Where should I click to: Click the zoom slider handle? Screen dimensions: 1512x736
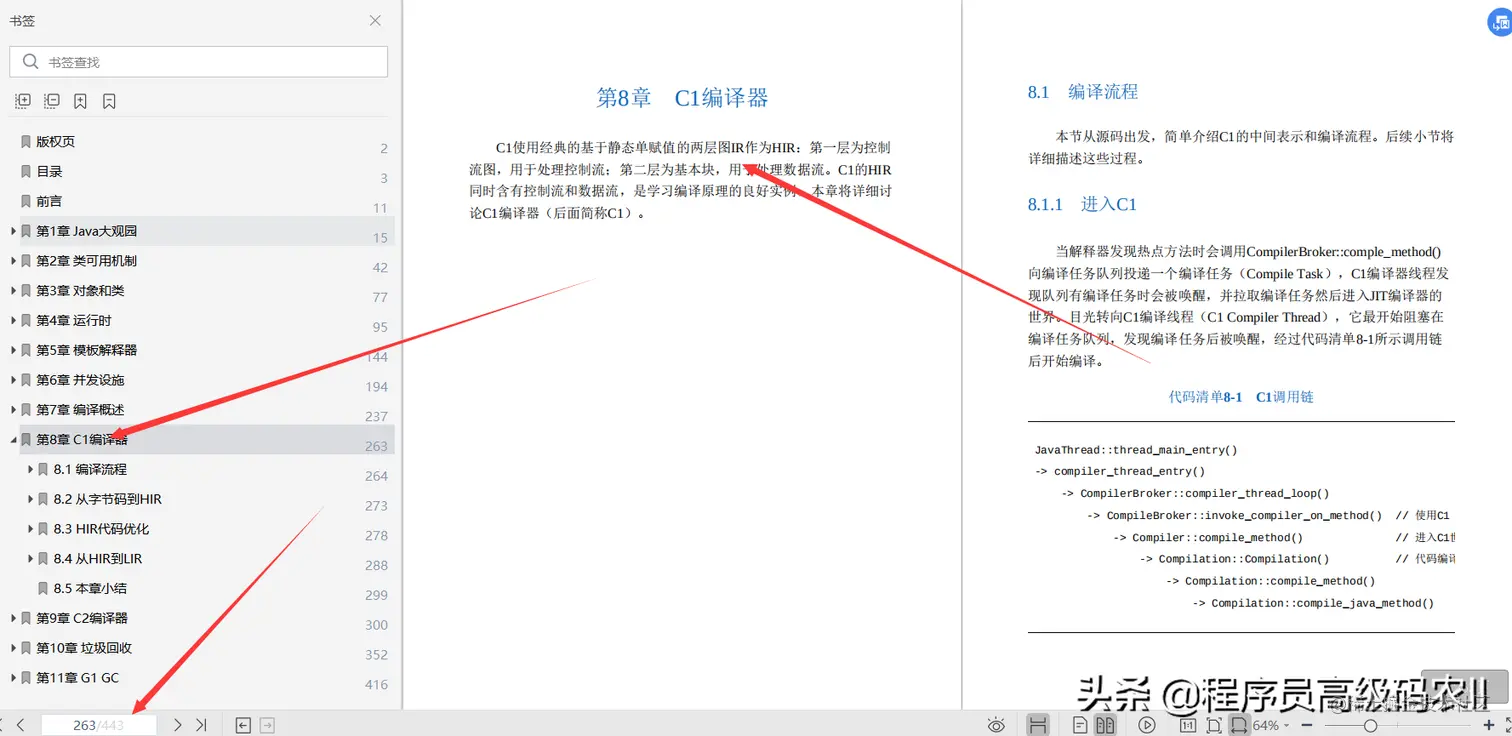click(1371, 725)
